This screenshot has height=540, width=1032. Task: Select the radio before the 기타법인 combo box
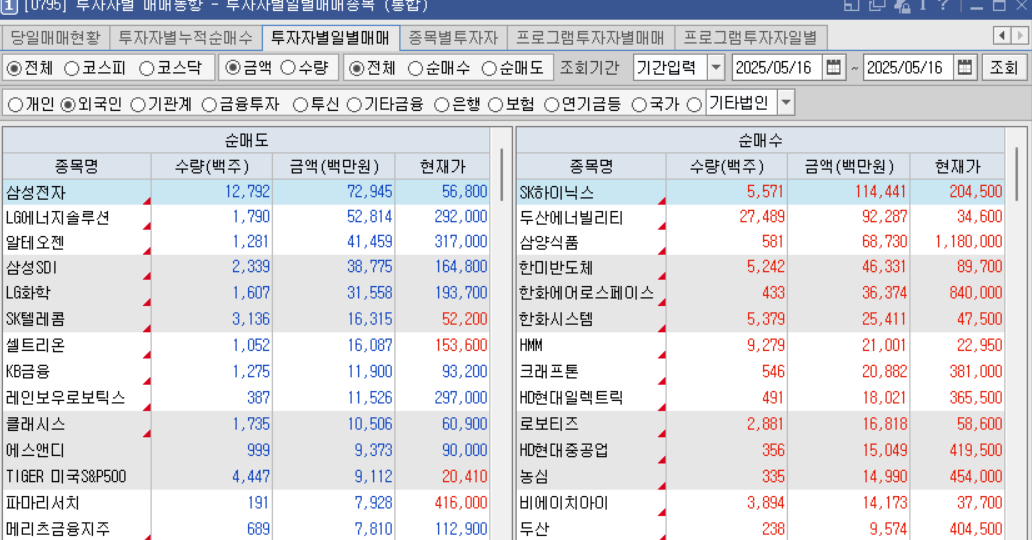[694, 105]
